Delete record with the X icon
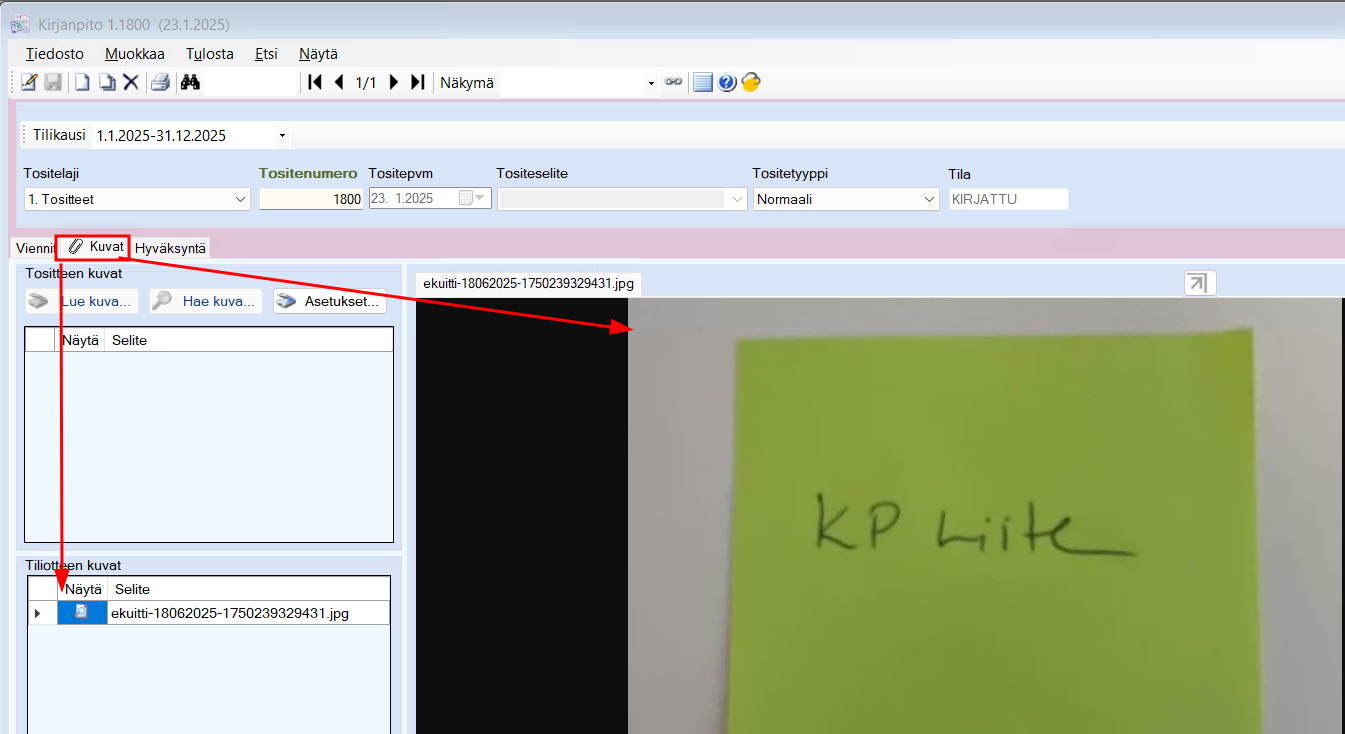The height and width of the screenshot is (734, 1345). (x=131, y=82)
